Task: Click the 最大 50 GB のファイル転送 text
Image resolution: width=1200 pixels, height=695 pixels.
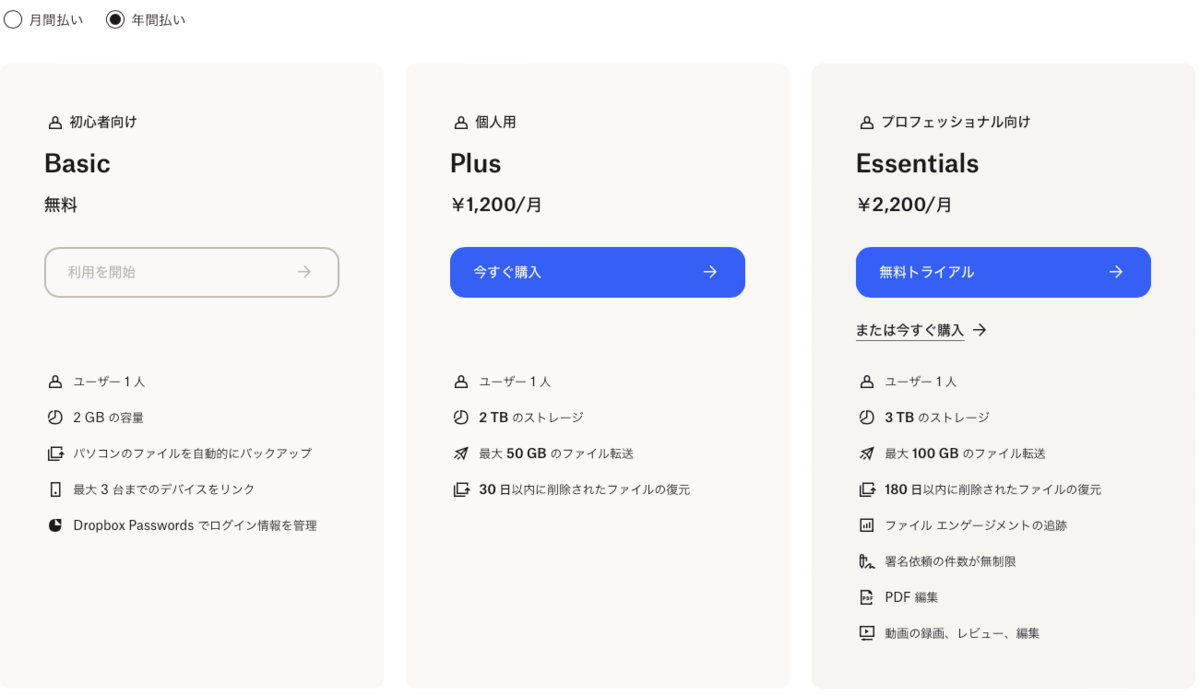Action: 556,454
